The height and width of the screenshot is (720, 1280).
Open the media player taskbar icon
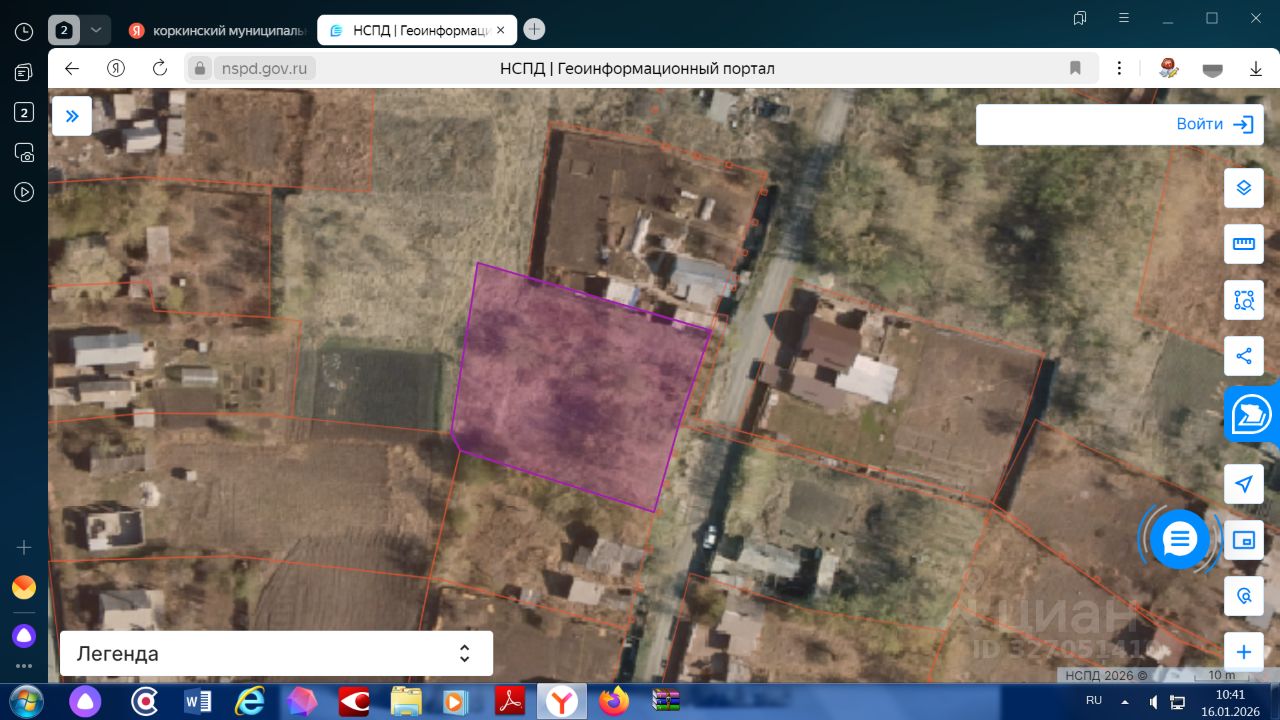(458, 701)
